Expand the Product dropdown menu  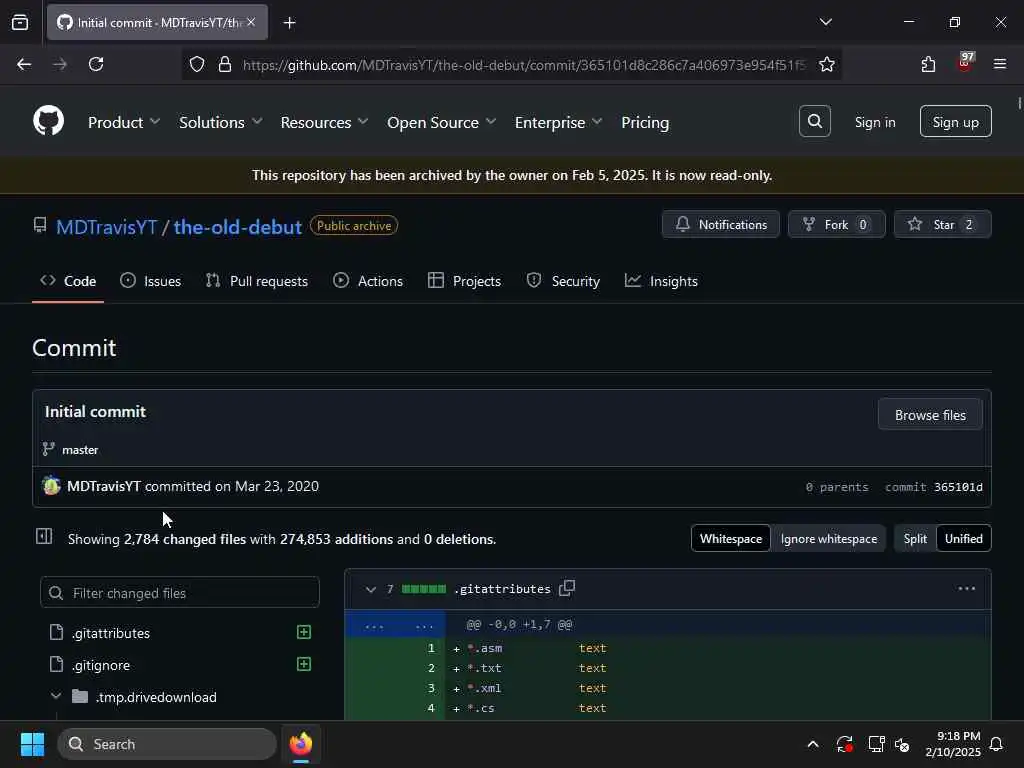124,122
